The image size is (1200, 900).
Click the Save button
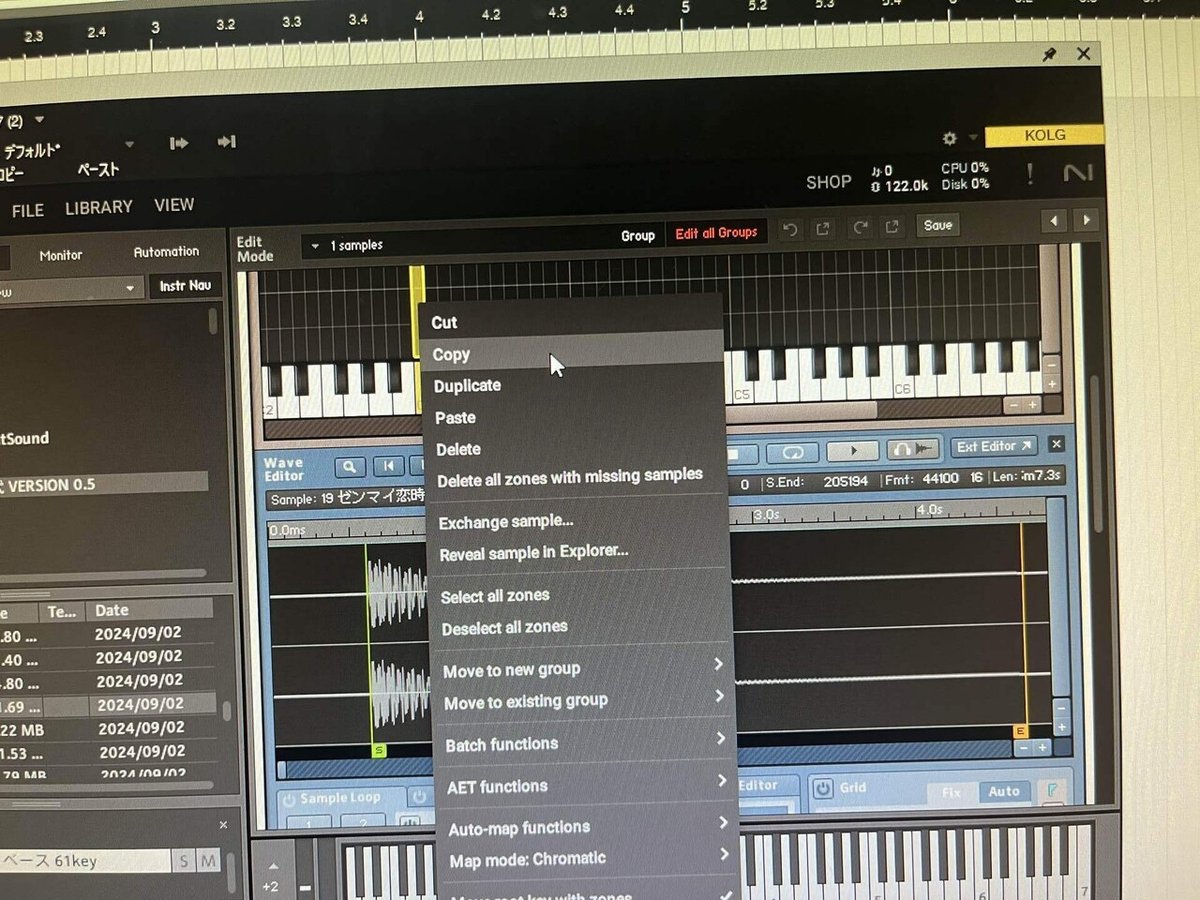[x=938, y=225]
